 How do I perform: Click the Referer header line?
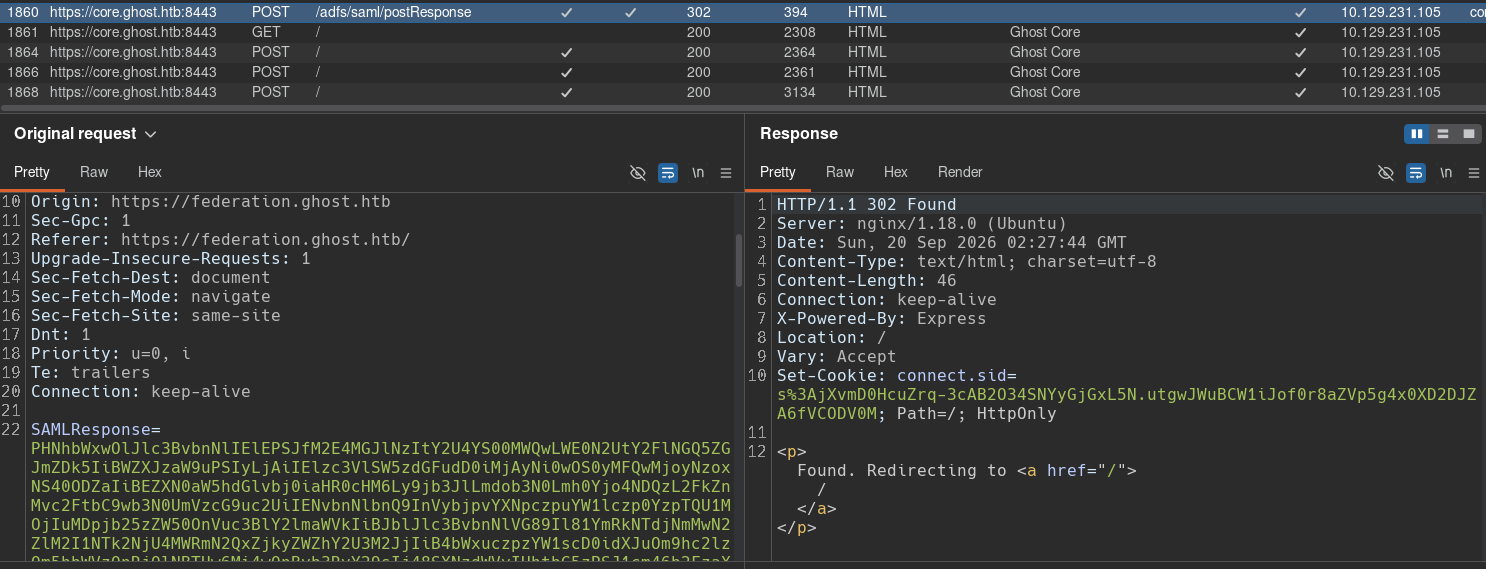(x=220, y=240)
